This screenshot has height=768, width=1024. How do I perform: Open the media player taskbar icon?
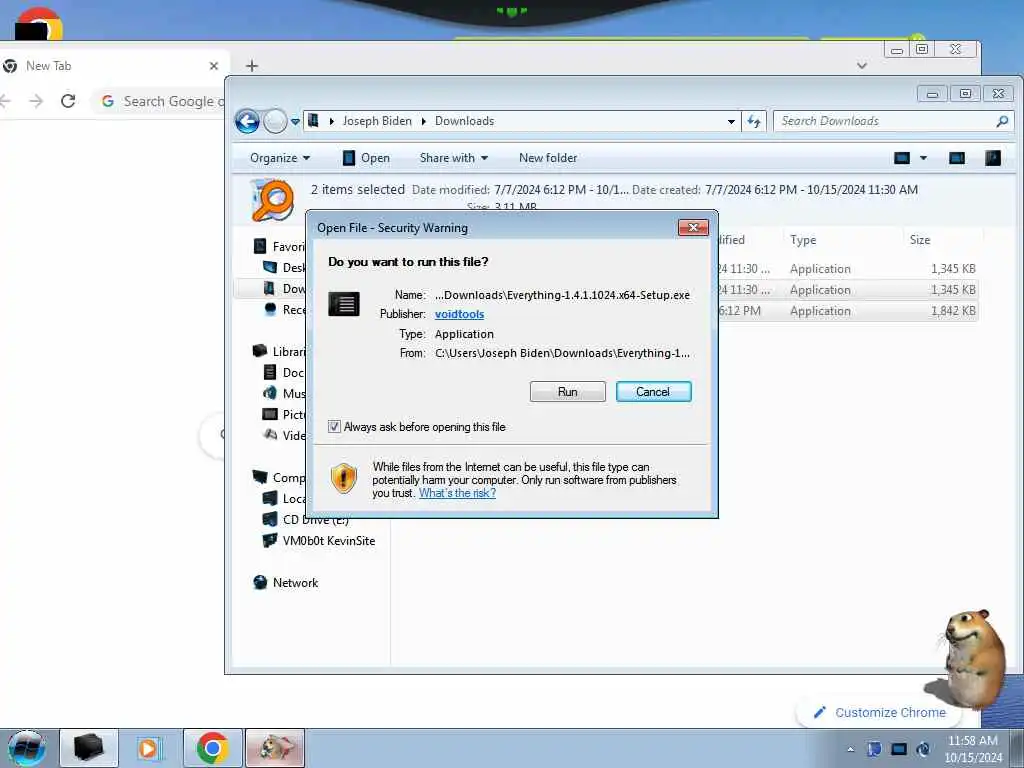148,748
